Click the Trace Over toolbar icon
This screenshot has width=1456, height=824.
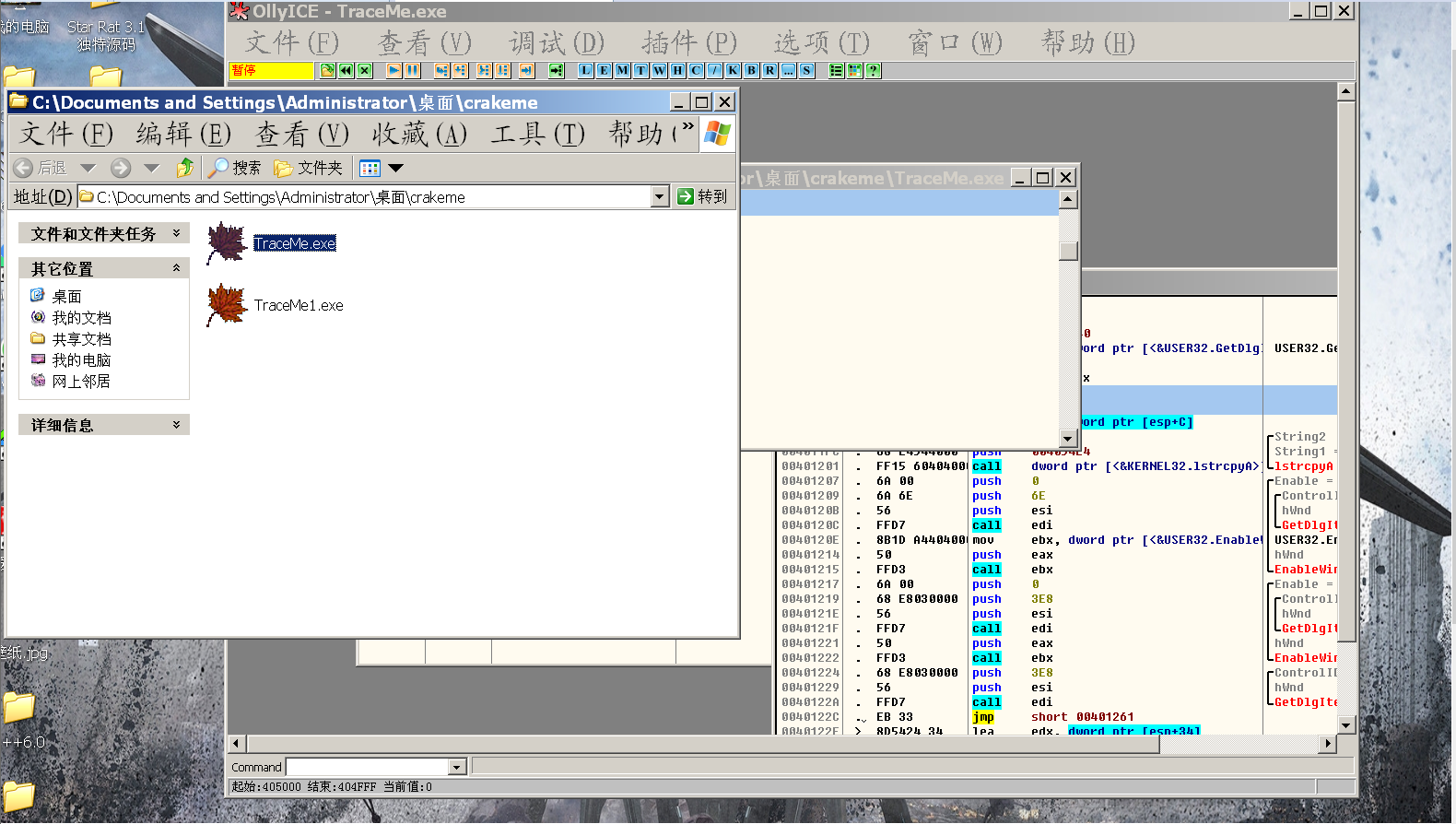[x=503, y=70]
